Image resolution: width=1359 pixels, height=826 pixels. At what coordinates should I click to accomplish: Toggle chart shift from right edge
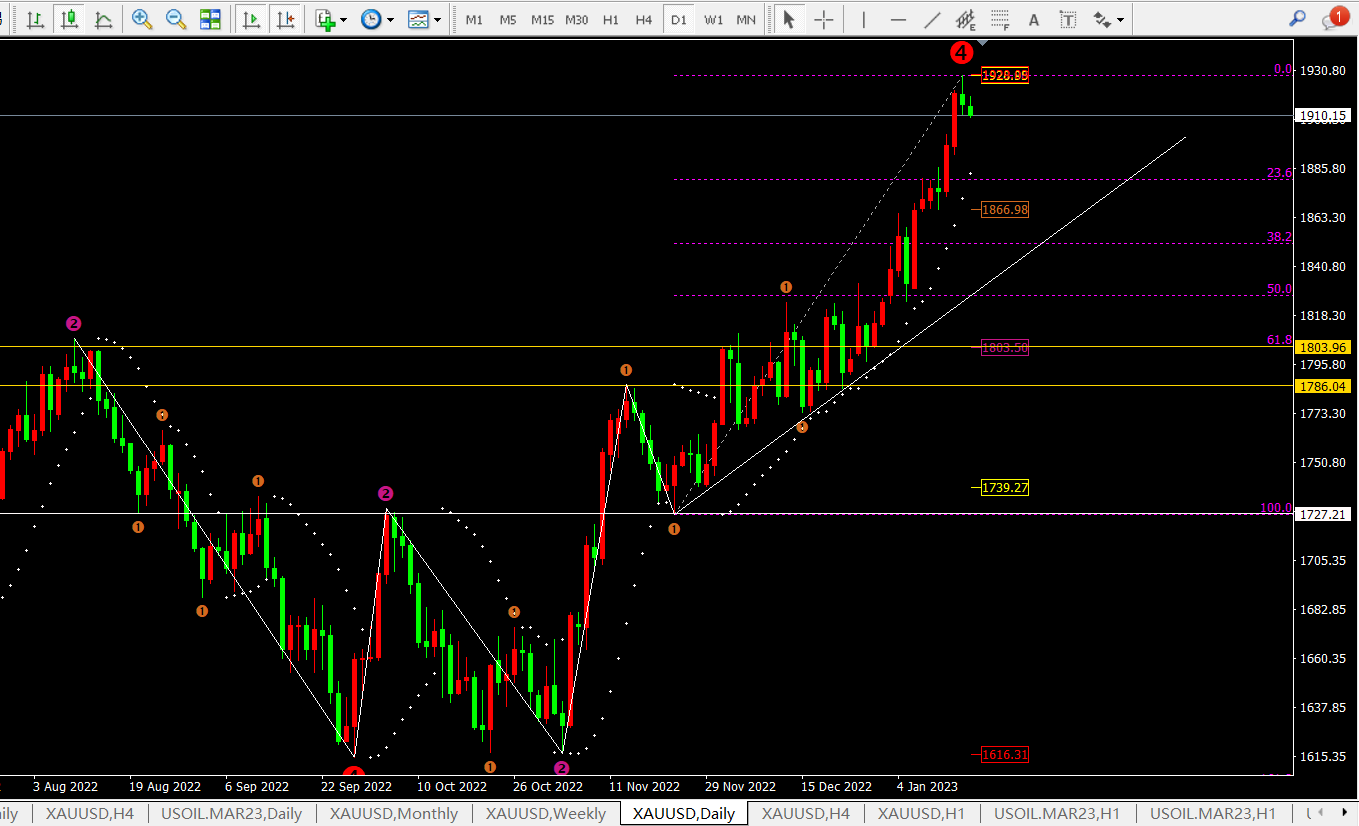pyautogui.click(x=285, y=19)
